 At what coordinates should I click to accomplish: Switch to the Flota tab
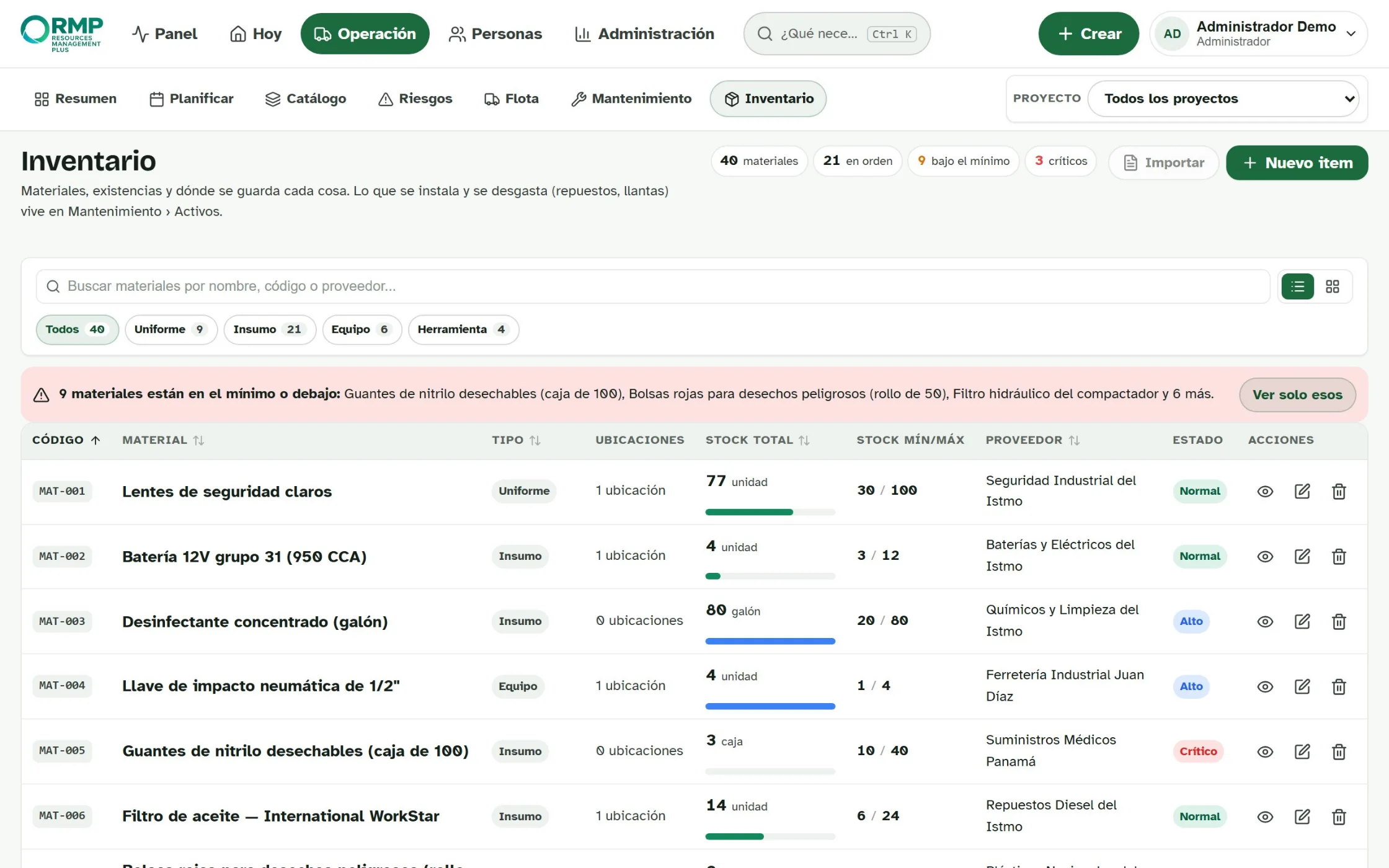coord(512,99)
